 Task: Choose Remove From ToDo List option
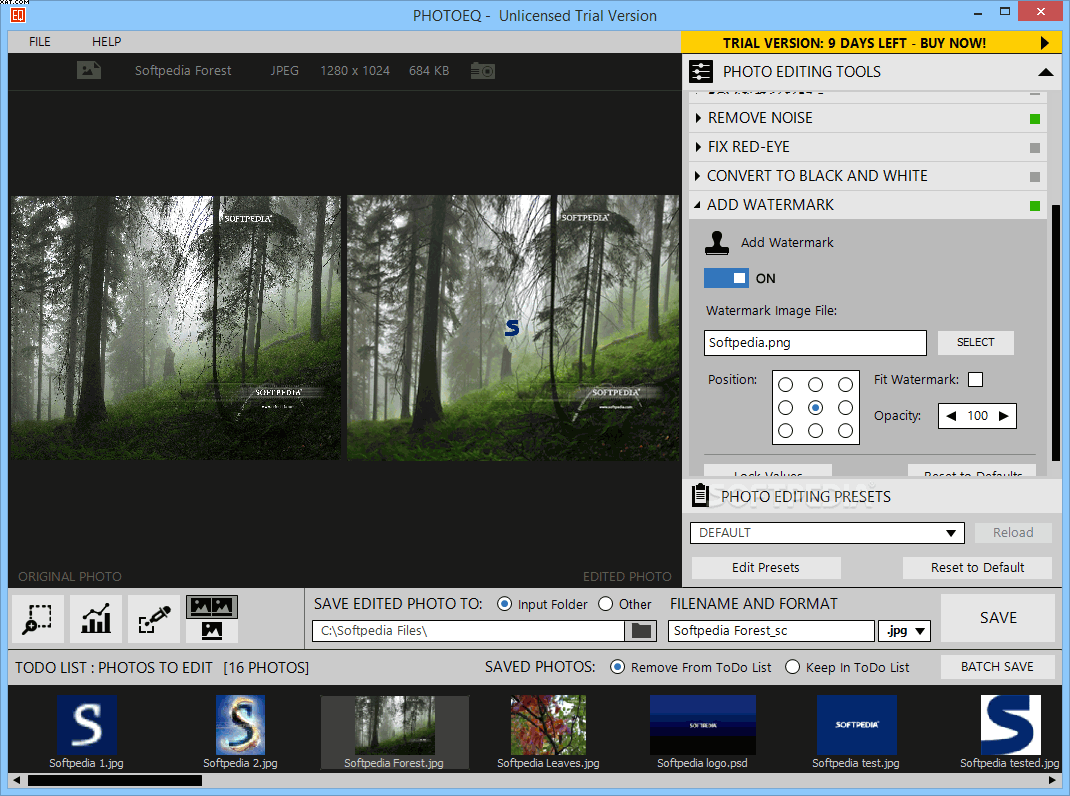617,667
